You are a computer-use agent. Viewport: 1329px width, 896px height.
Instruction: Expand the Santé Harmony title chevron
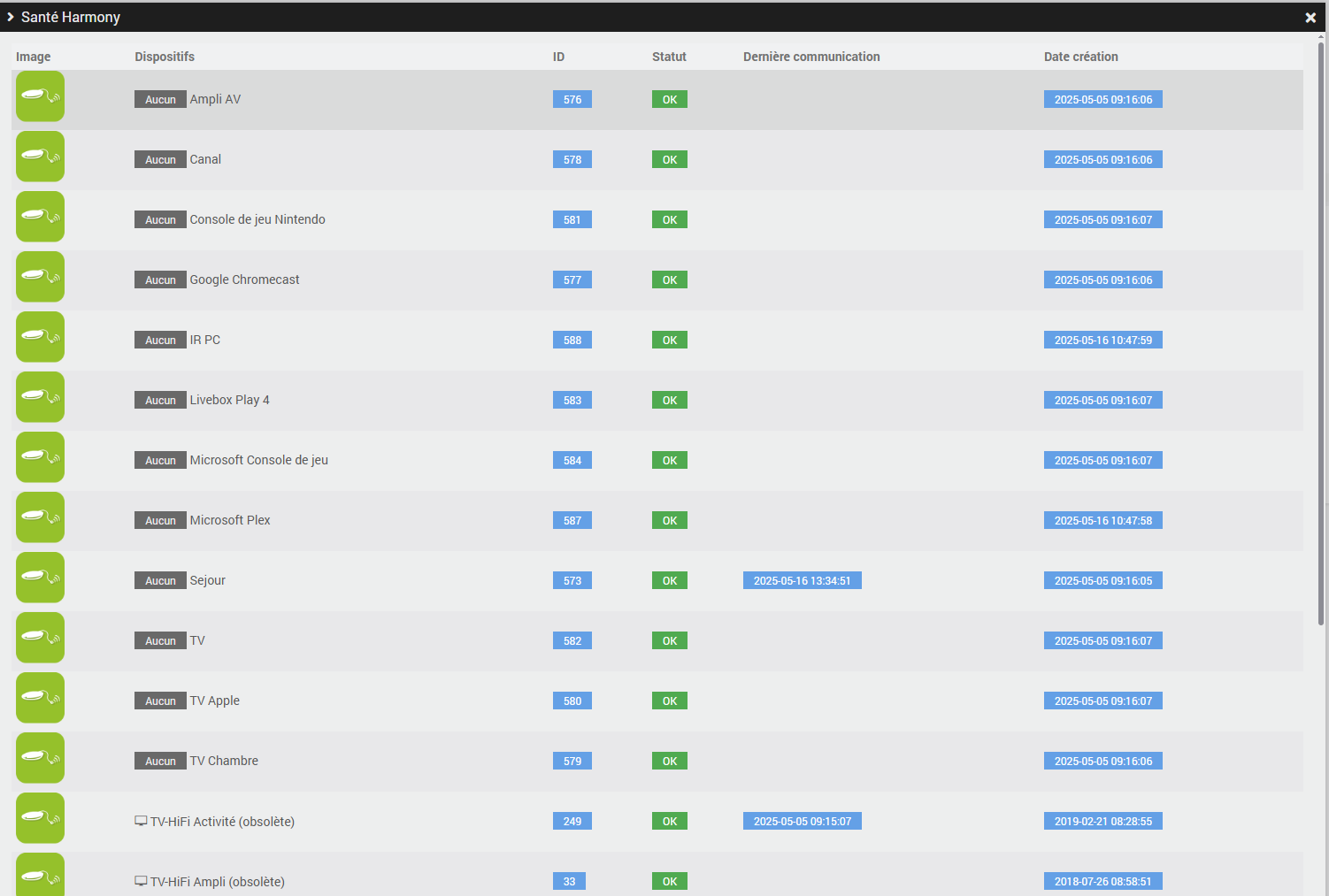(11, 17)
